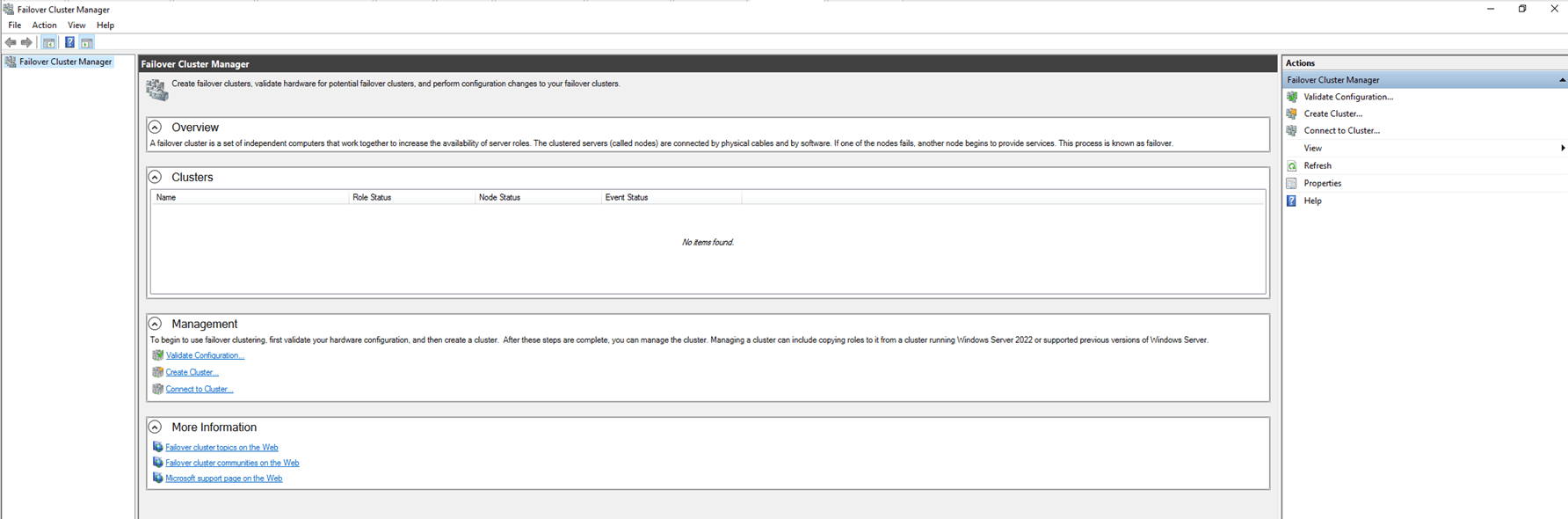Viewport: 1568px width, 519px height.
Task: Open the Validate Configuration link under Management
Action: click(205, 355)
